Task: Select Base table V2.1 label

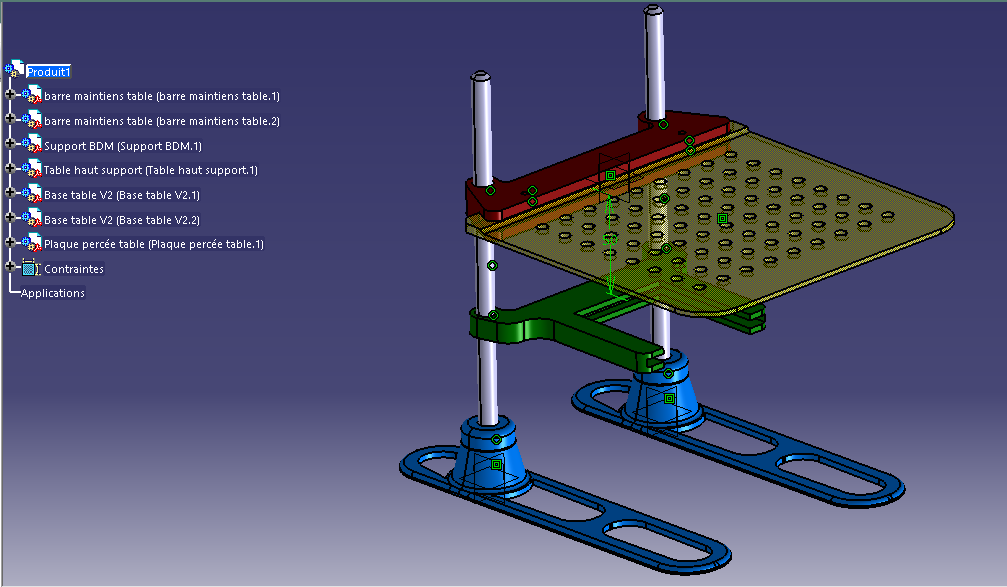Action: 122,195
